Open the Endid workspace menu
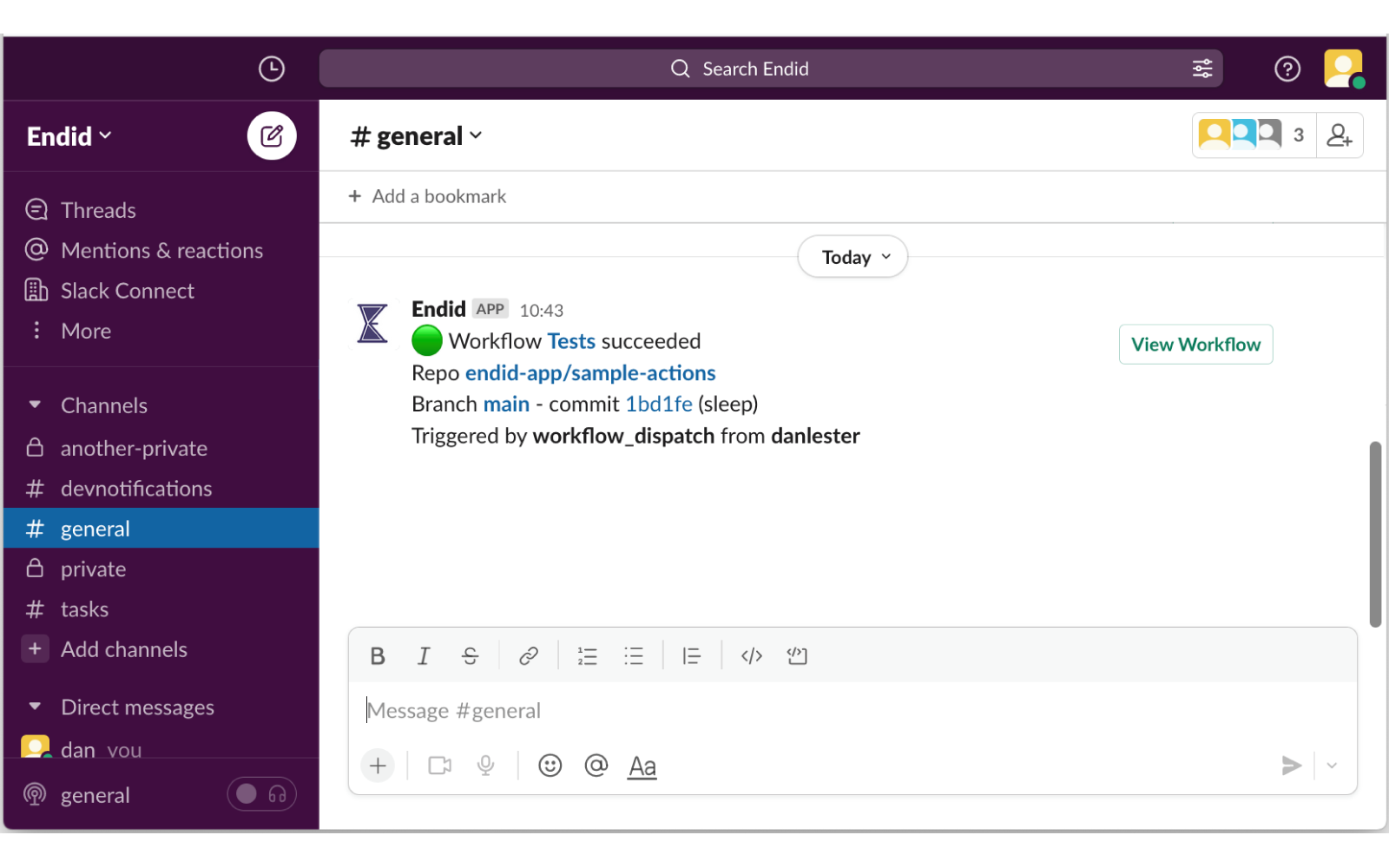1389x868 pixels. (x=69, y=136)
